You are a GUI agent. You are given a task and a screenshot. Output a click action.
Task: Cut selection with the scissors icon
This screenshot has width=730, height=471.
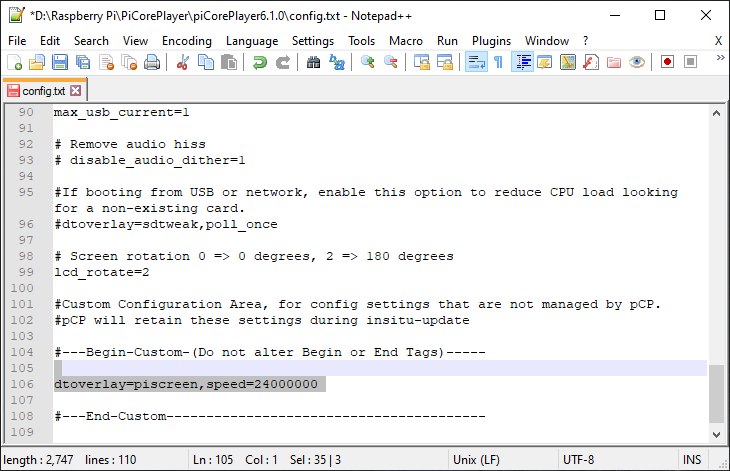(x=182, y=62)
